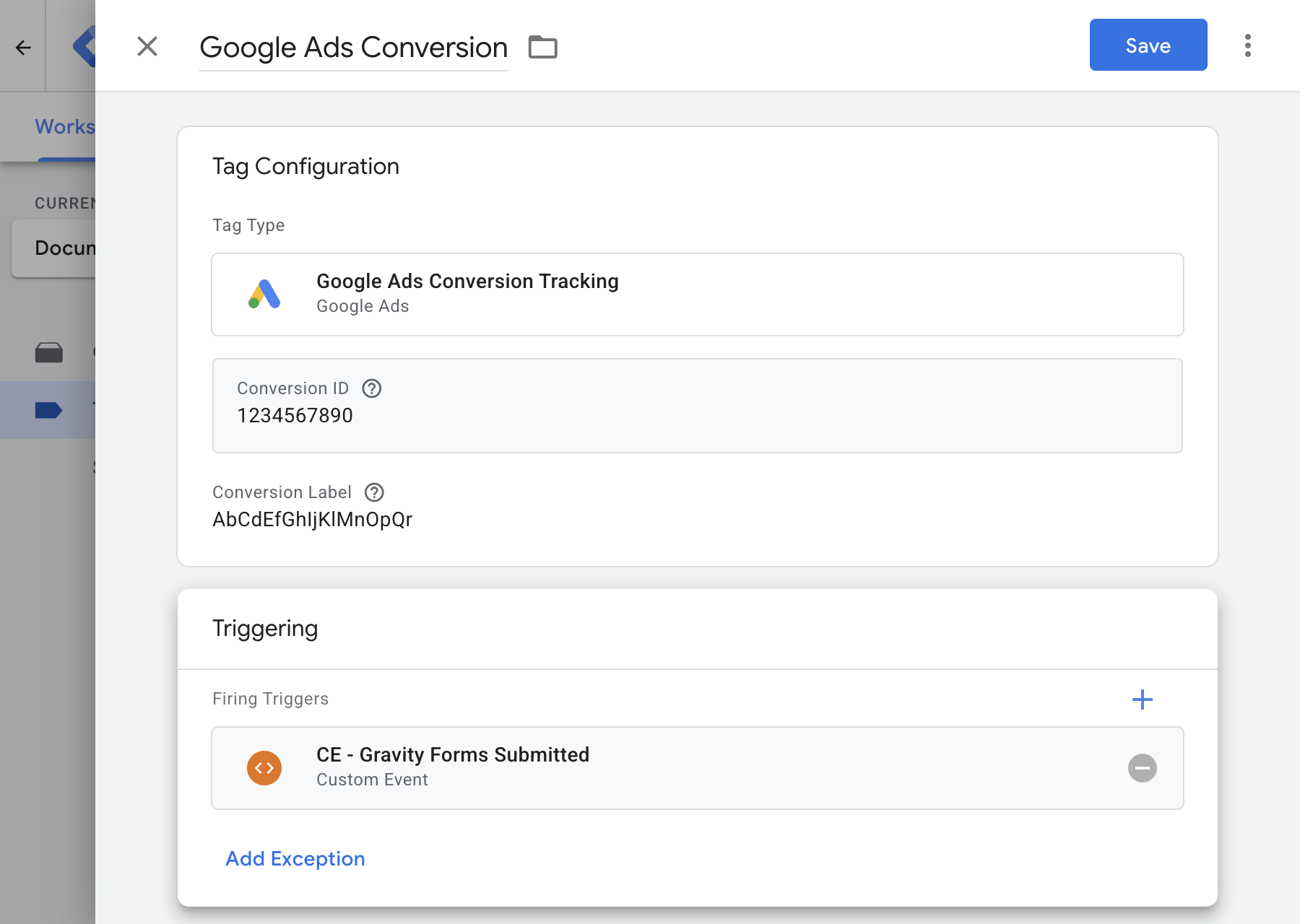This screenshot has width=1300, height=924.
Task: Add a firing trigger with plus icon
Action: pyautogui.click(x=1142, y=699)
